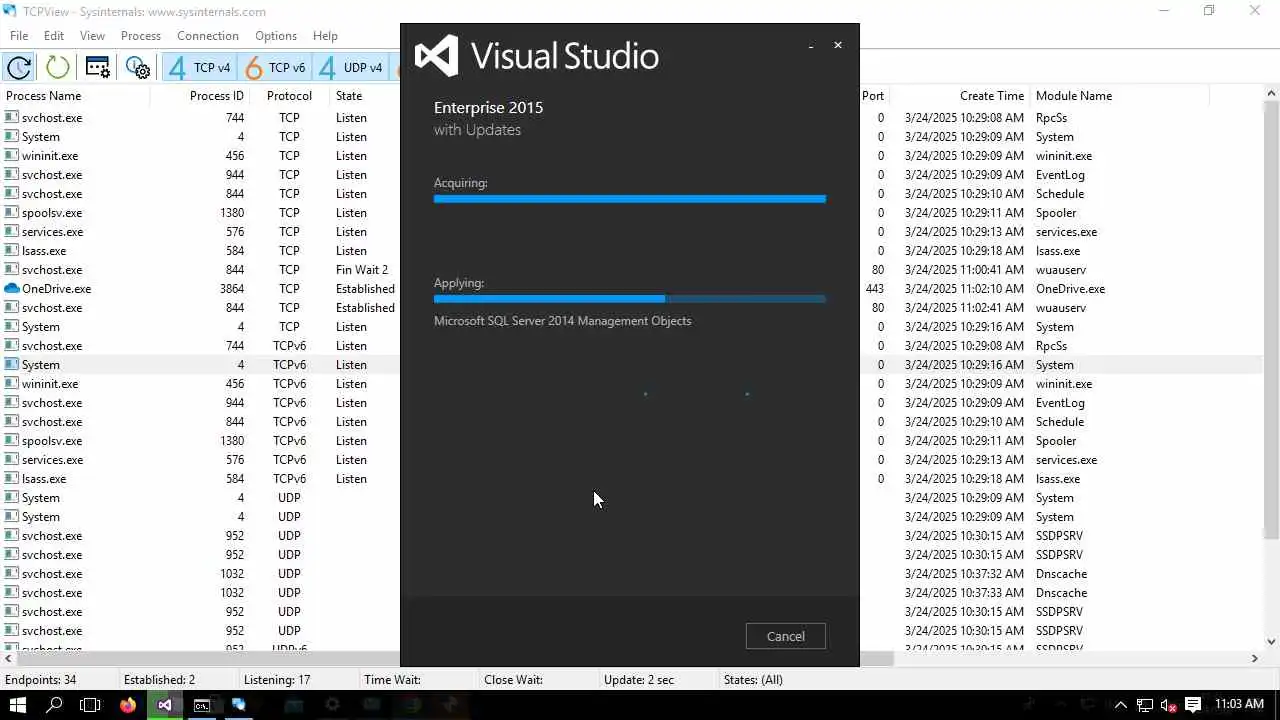1280x720 pixels.
Task: Toggle the TCP v6 filter
Action: pos(276,67)
